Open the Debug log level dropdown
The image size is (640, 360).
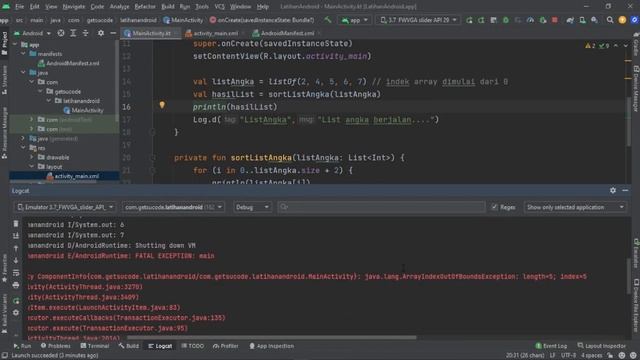click(252, 207)
